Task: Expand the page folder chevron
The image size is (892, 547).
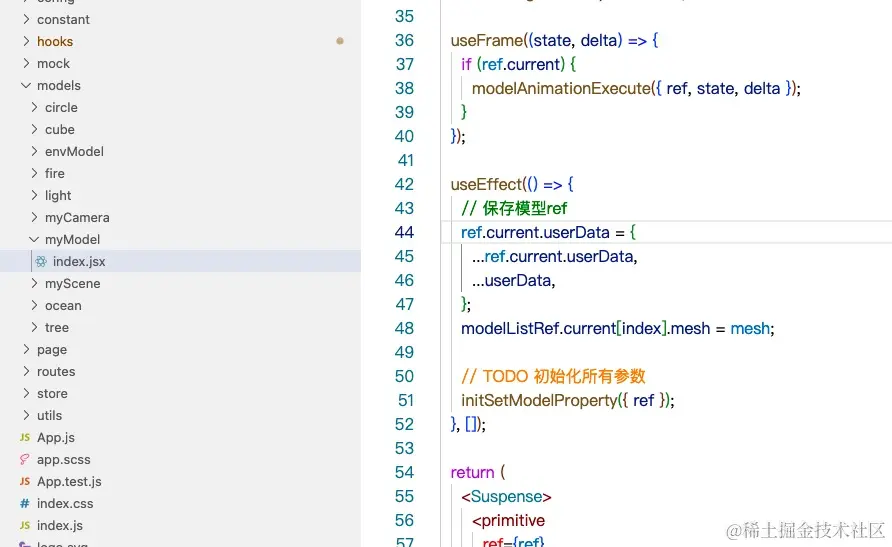Action: click(x=26, y=349)
